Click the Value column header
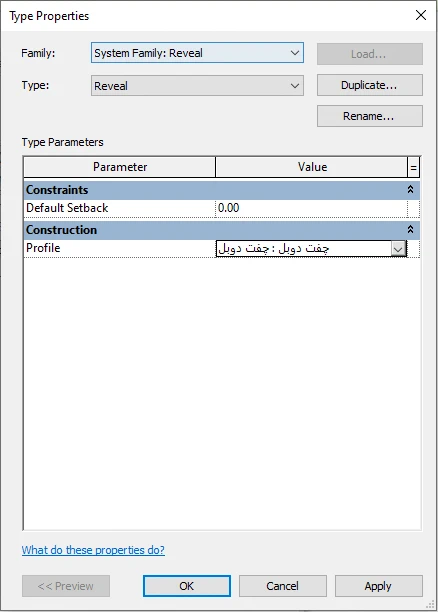Screen dimensions: 438x612 click(x=312, y=167)
